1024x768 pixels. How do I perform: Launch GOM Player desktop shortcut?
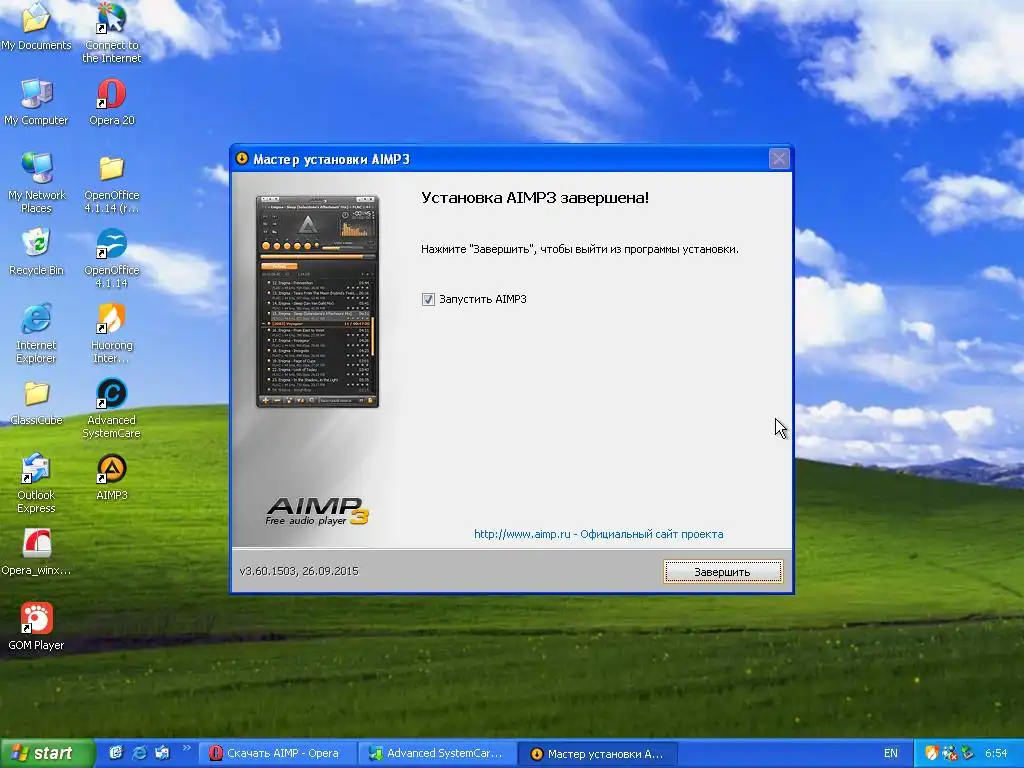click(36, 627)
